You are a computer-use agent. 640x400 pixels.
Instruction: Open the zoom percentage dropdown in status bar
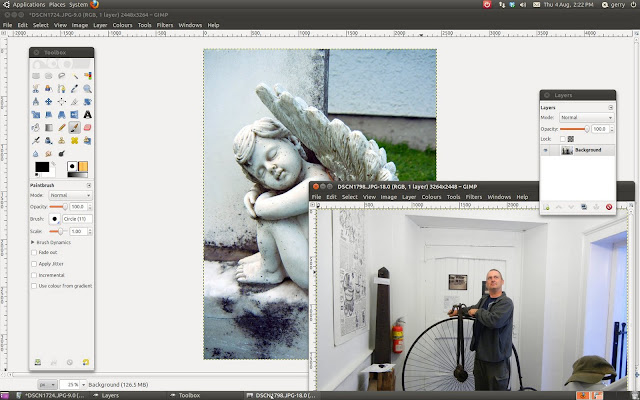83,384
